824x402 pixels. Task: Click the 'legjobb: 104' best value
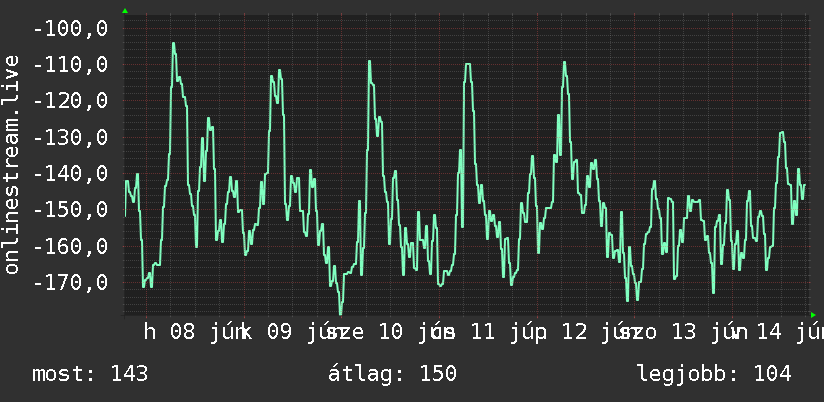[x=715, y=374]
